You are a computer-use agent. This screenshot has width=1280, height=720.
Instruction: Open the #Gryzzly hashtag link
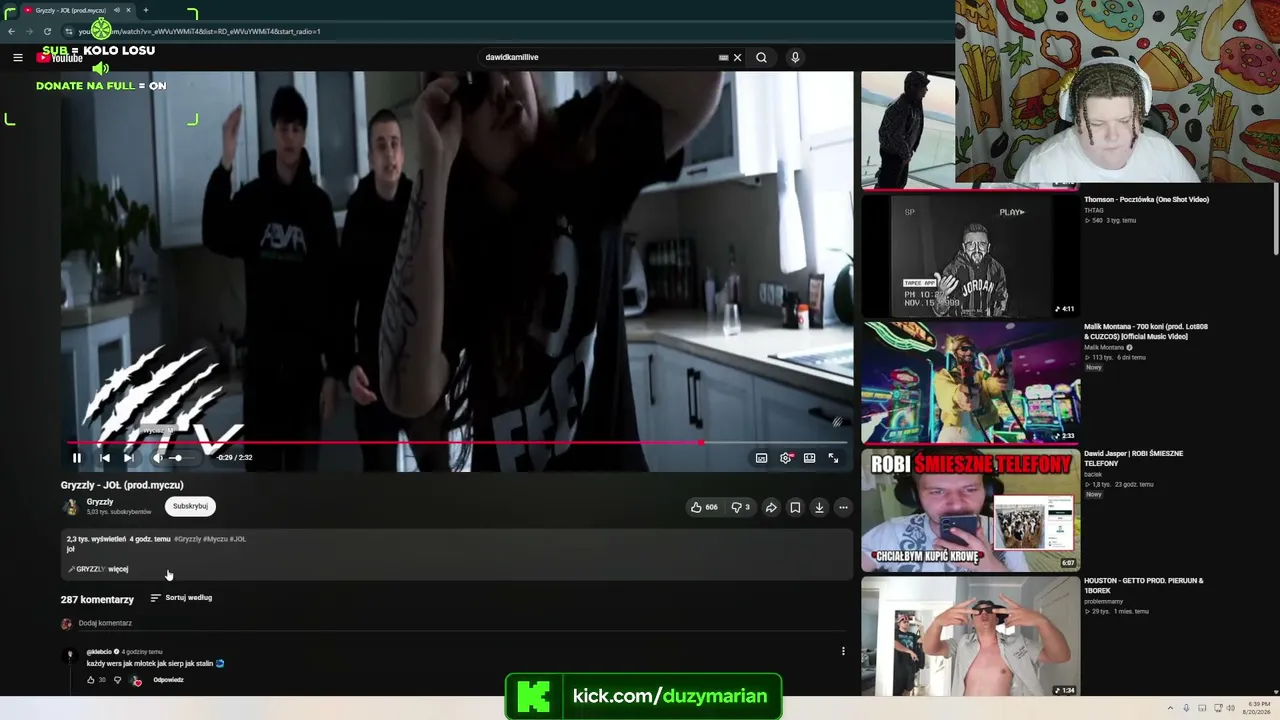pyautogui.click(x=187, y=539)
